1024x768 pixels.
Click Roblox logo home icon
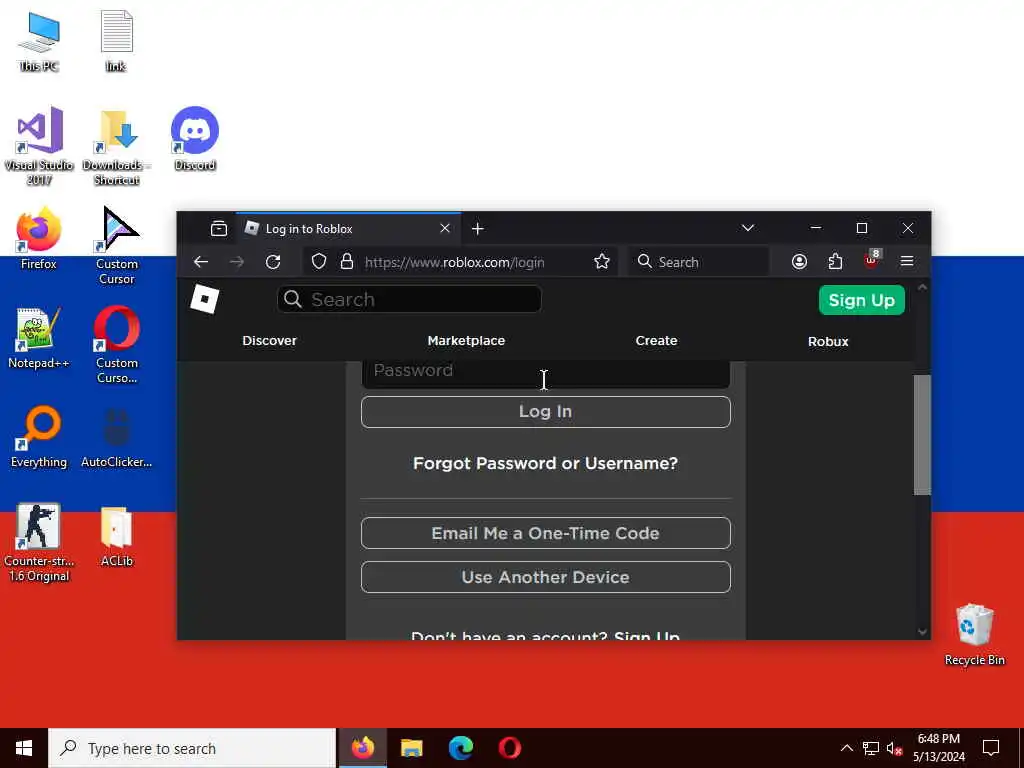204,299
